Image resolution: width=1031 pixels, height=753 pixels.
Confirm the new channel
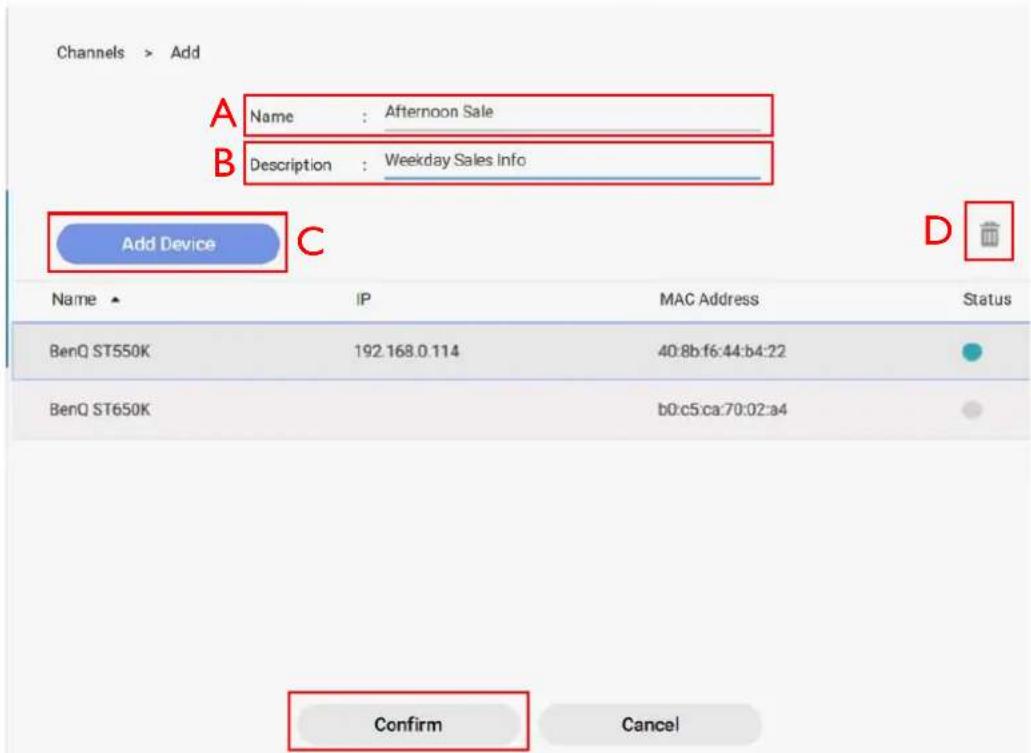(408, 724)
